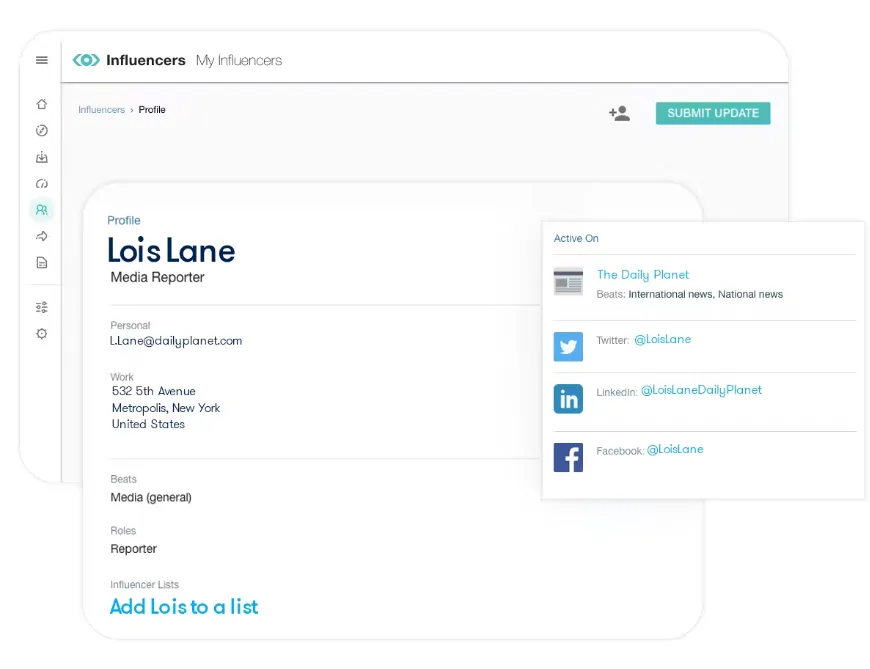Click the SUBMIT UPDATE button
Viewport: 870px width, 669px height.
[x=713, y=113]
